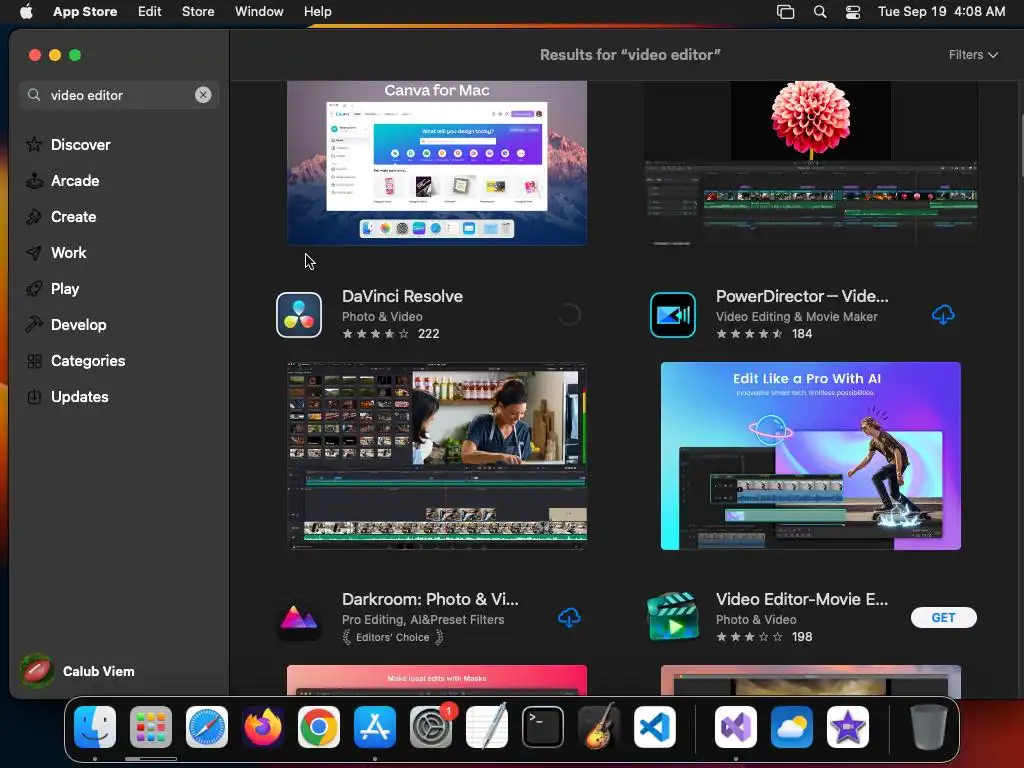Click the menu bar date and time

click(x=941, y=12)
